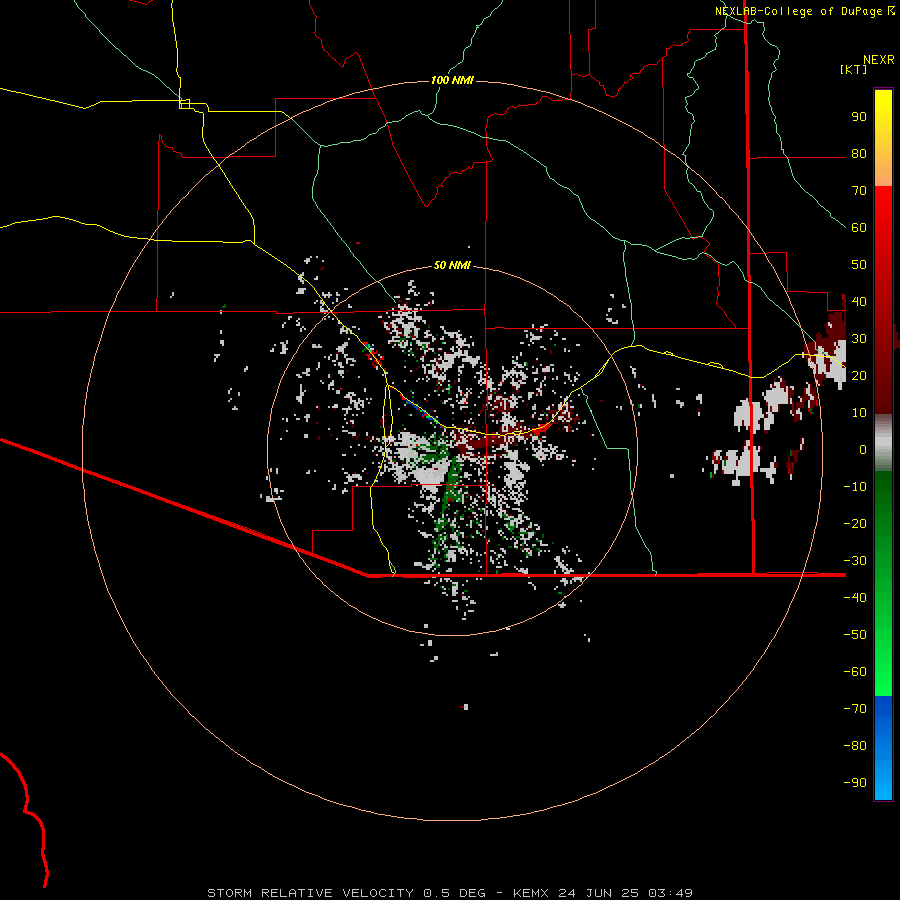Select the -60 value on velocity scale

pos(855,672)
